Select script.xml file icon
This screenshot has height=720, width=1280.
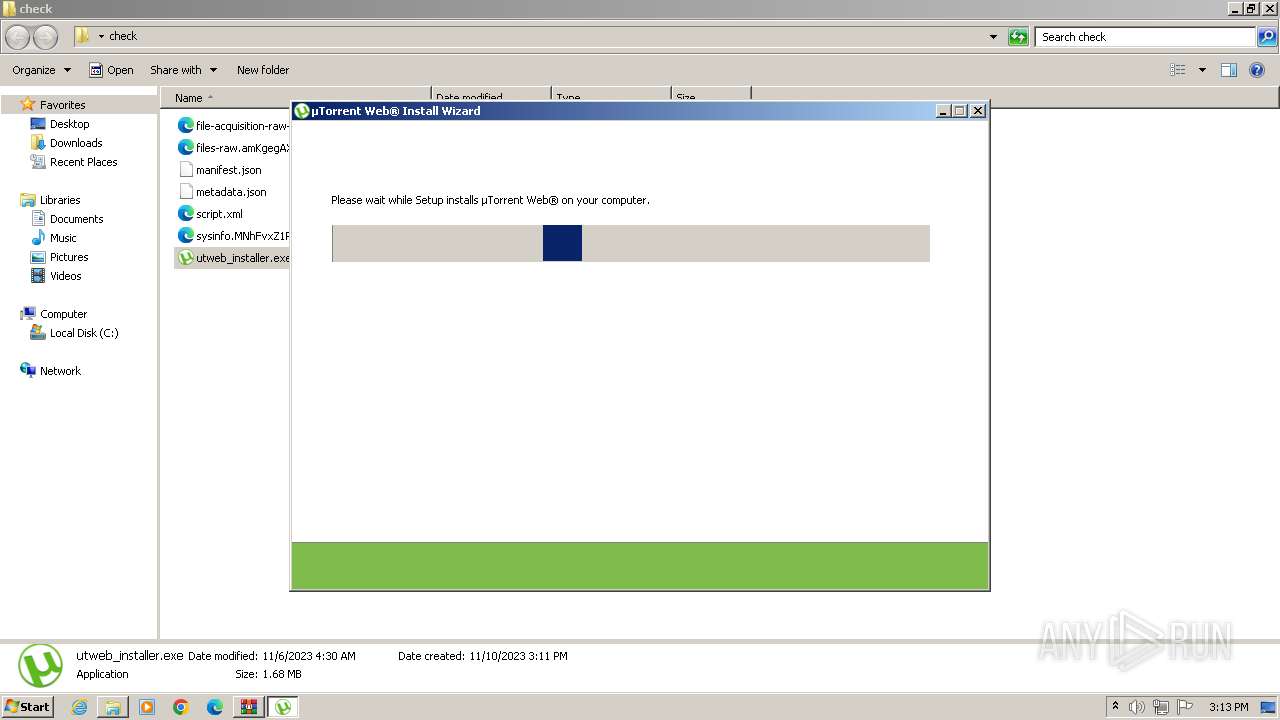185,214
